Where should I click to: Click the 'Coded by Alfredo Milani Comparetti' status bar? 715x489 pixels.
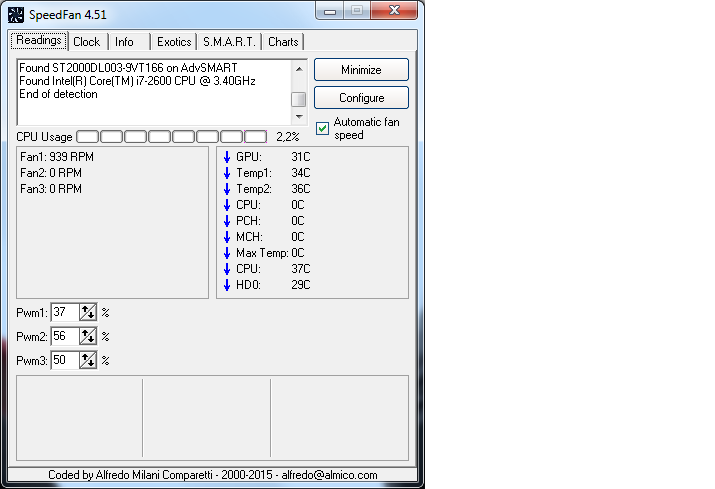[212, 475]
